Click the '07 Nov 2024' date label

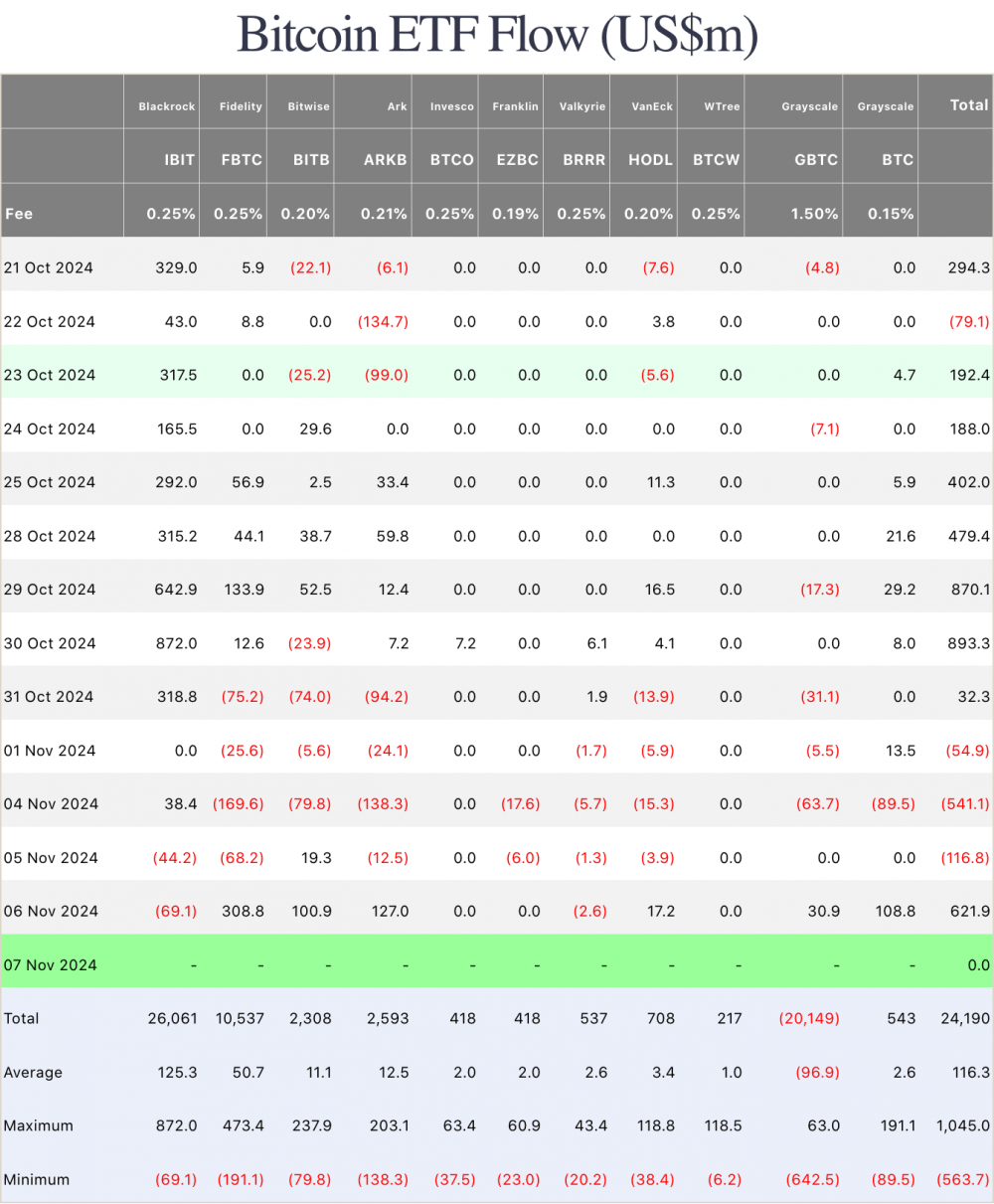51,965
